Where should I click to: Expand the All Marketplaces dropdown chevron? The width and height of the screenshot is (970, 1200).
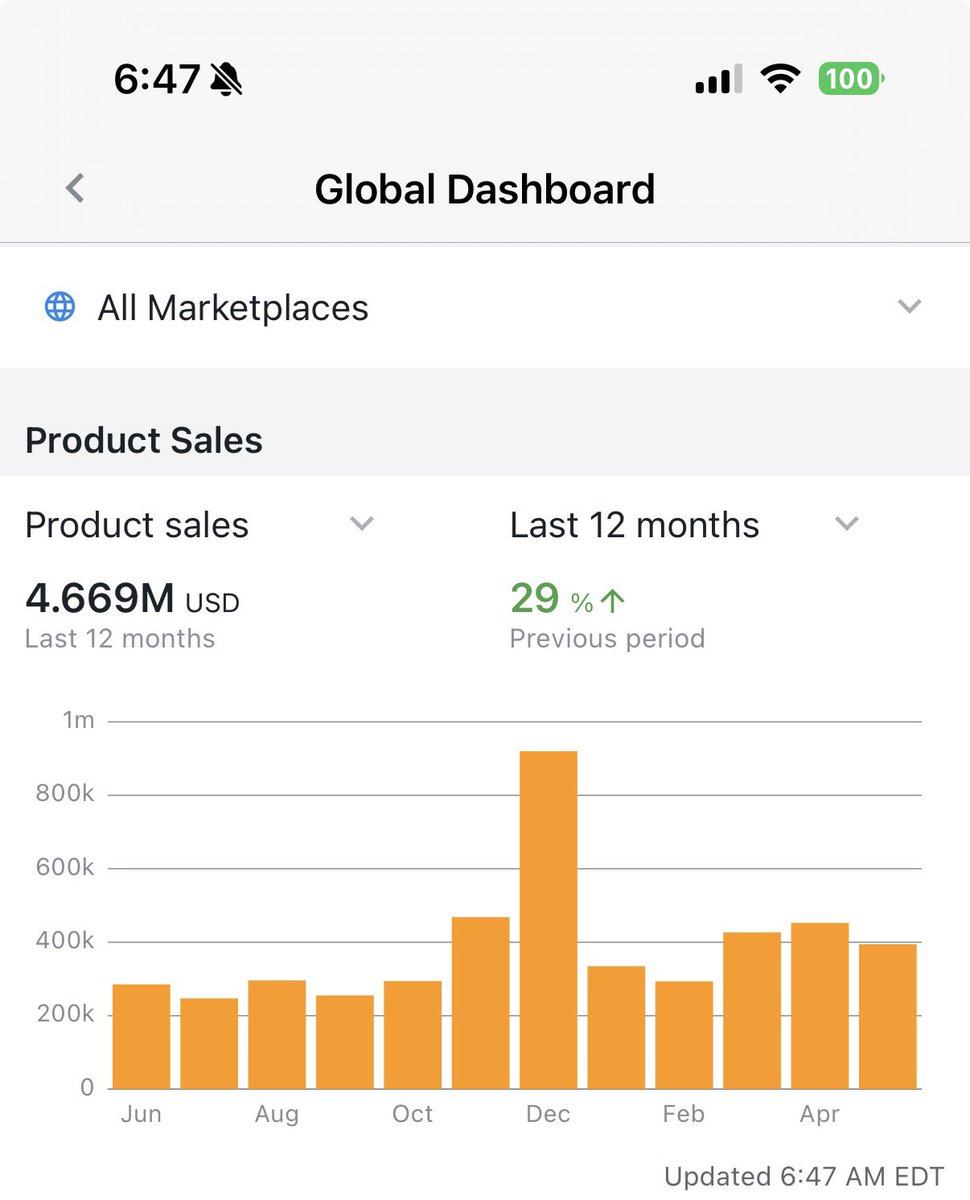909,307
